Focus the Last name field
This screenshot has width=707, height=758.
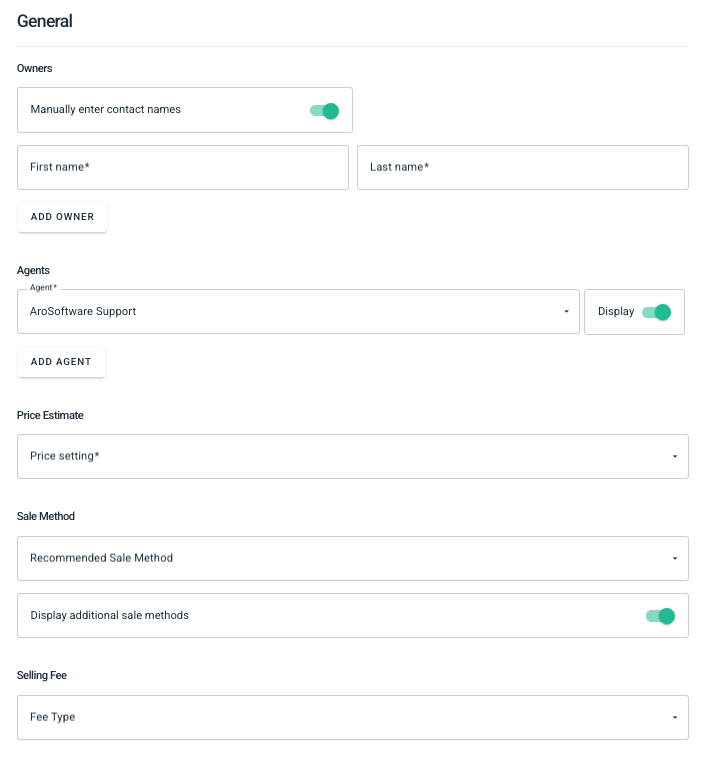(x=523, y=167)
